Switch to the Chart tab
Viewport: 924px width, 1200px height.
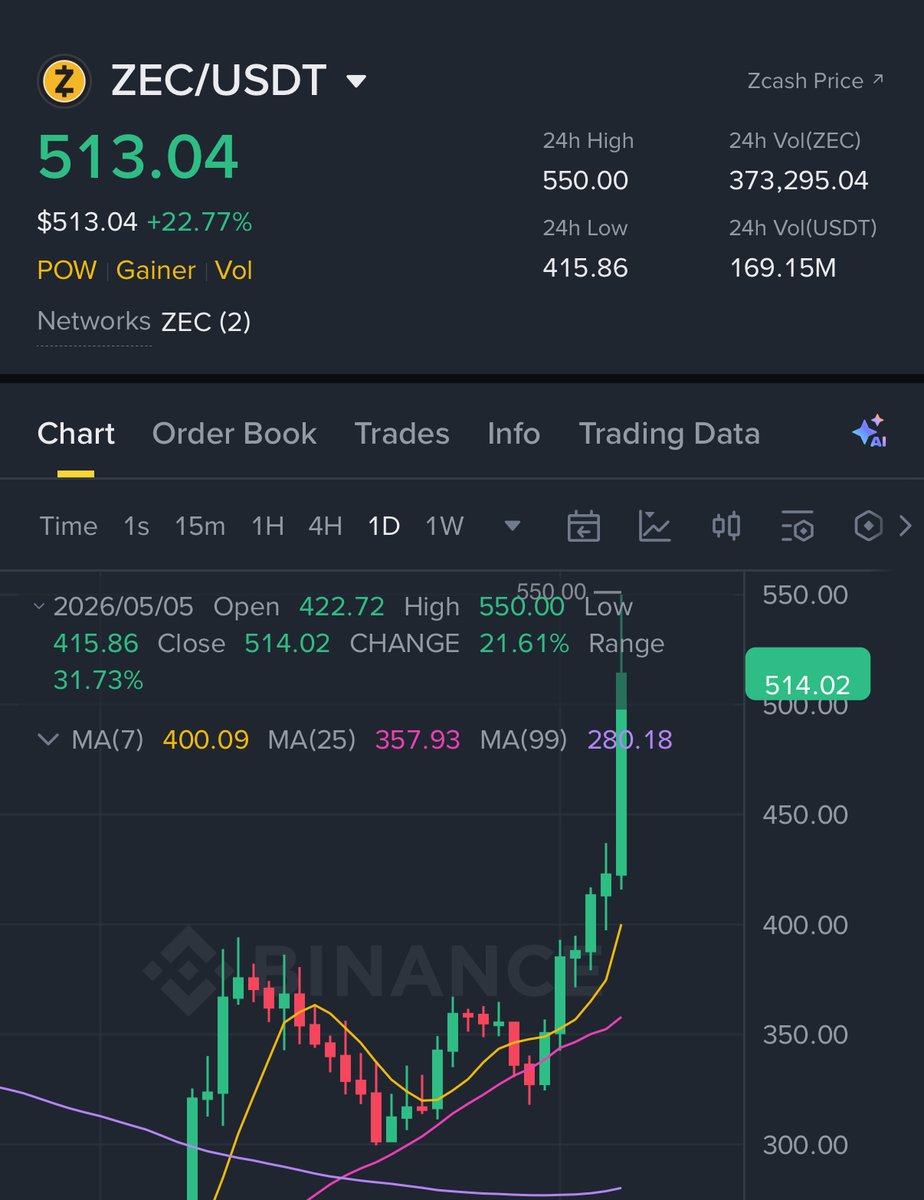[76, 433]
